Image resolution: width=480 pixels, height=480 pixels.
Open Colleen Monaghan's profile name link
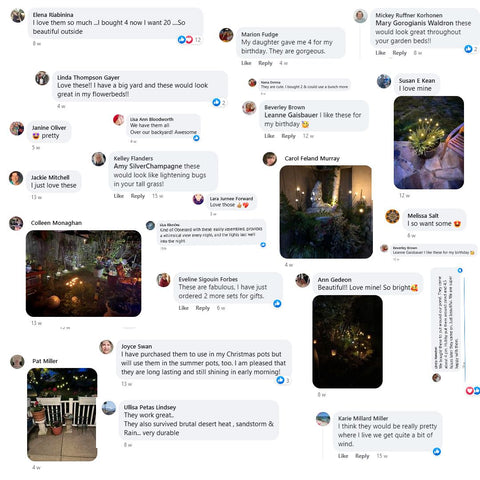click(x=56, y=223)
